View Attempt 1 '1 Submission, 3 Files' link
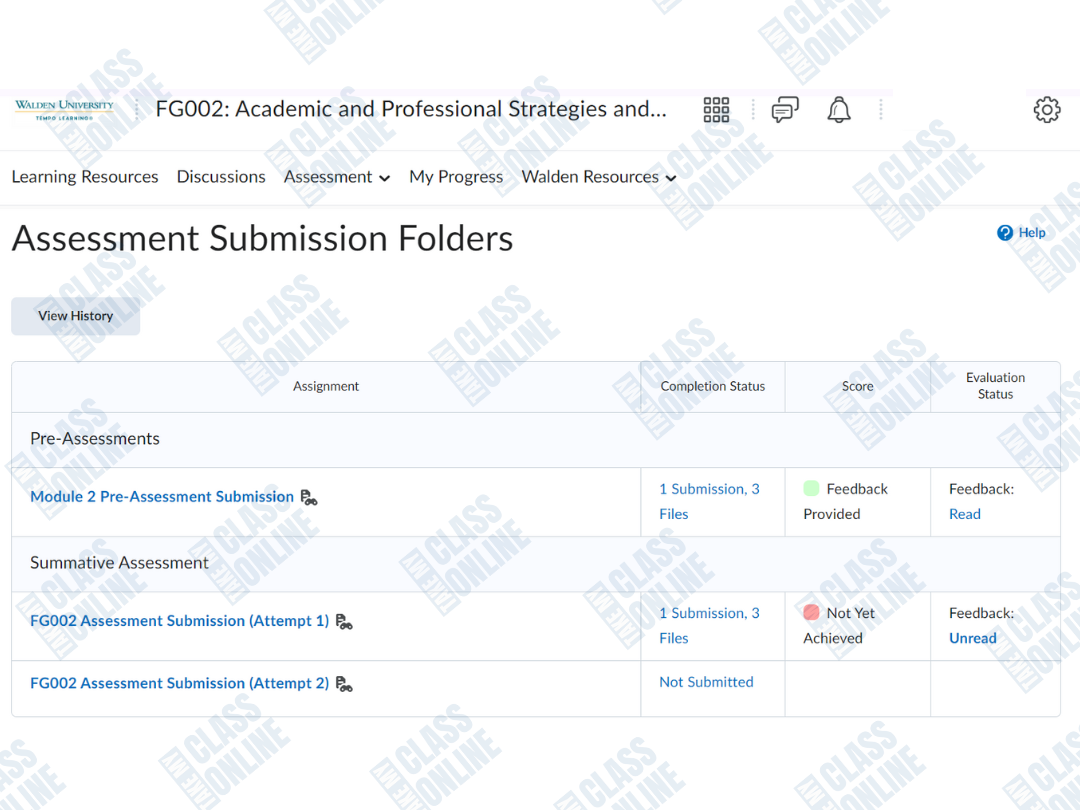Image resolution: width=1080 pixels, height=810 pixels. [709, 625]
